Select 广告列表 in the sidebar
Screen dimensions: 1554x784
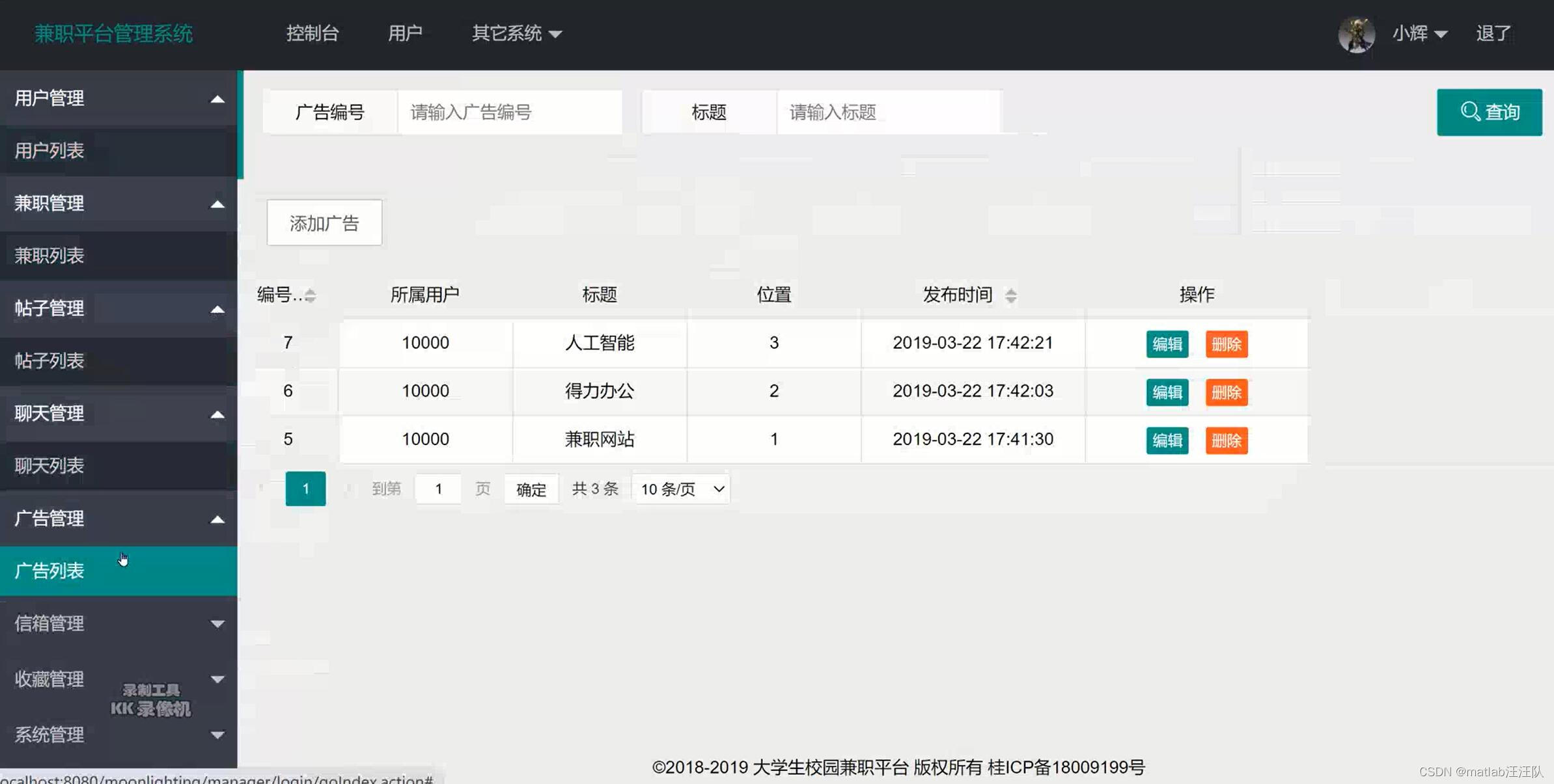[x=118, y=571]
